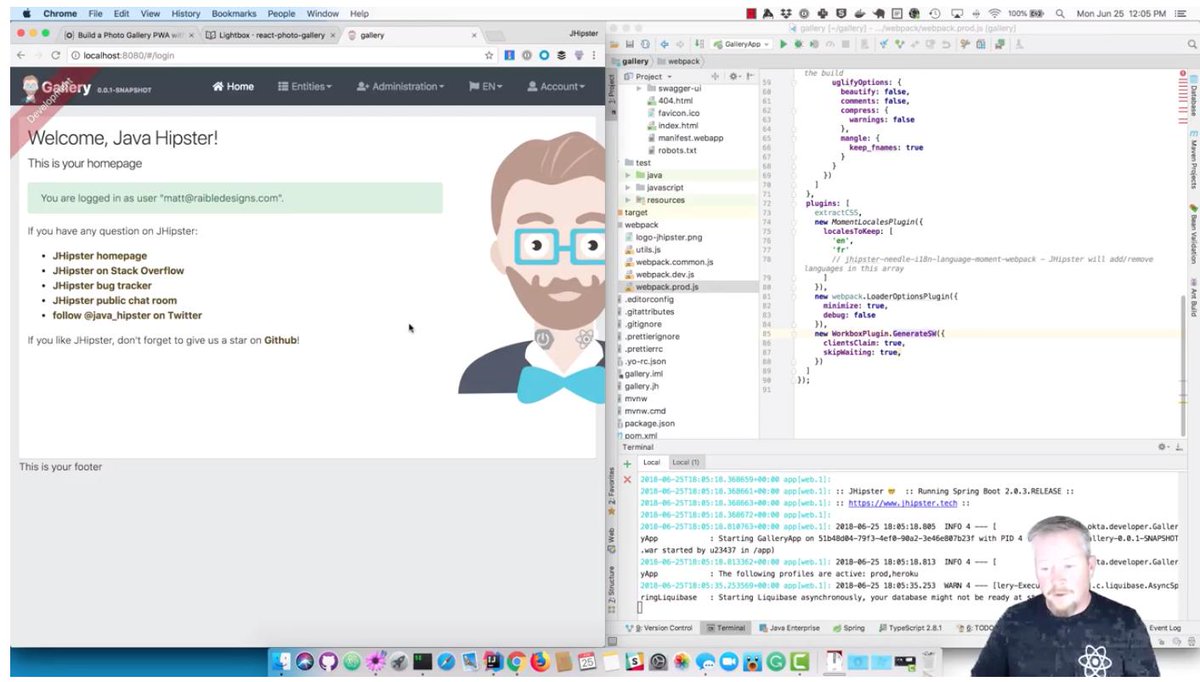Open Slack from the Dock

tap(634, 662)
